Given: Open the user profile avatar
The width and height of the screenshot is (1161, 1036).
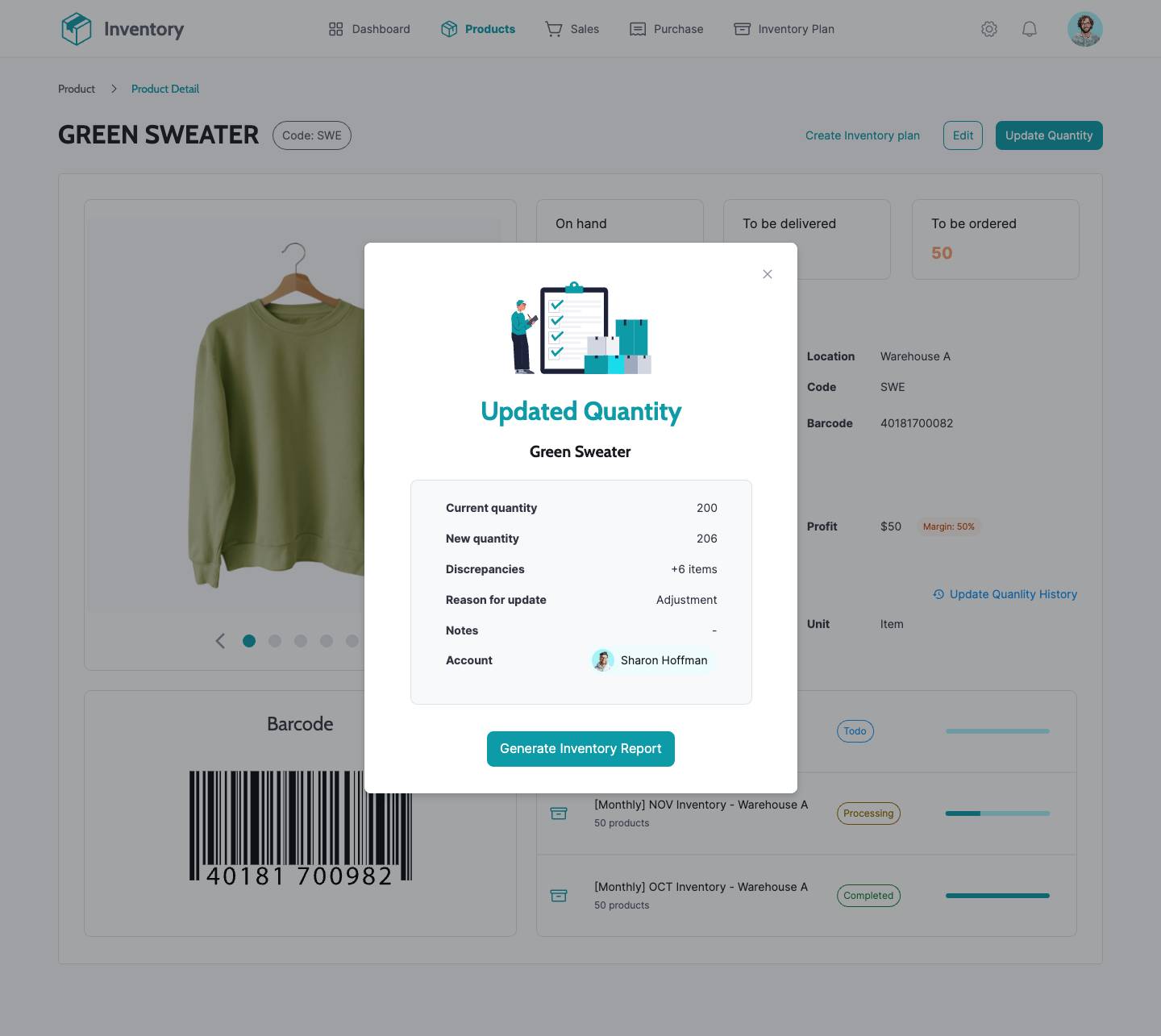Looking at the screenshot, I should click(1085, 29).
